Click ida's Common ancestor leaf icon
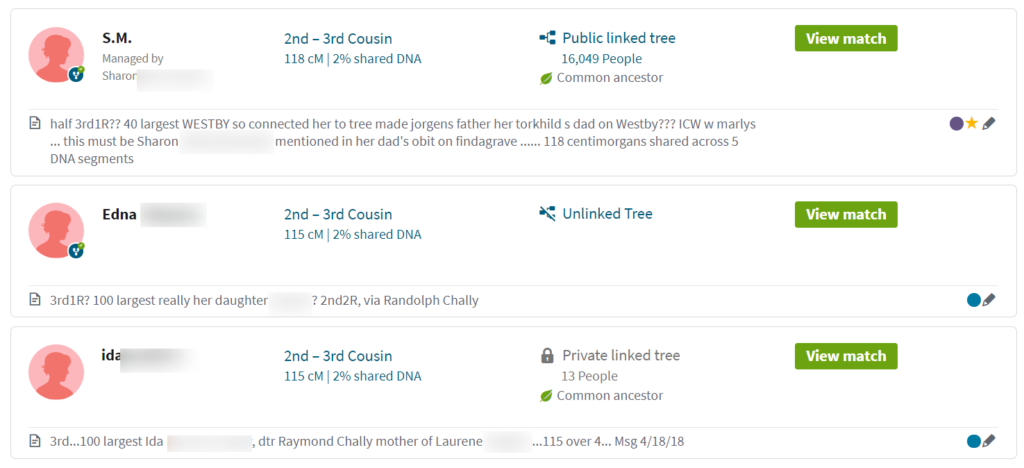The image size is (1024, 468). (546, 396)
